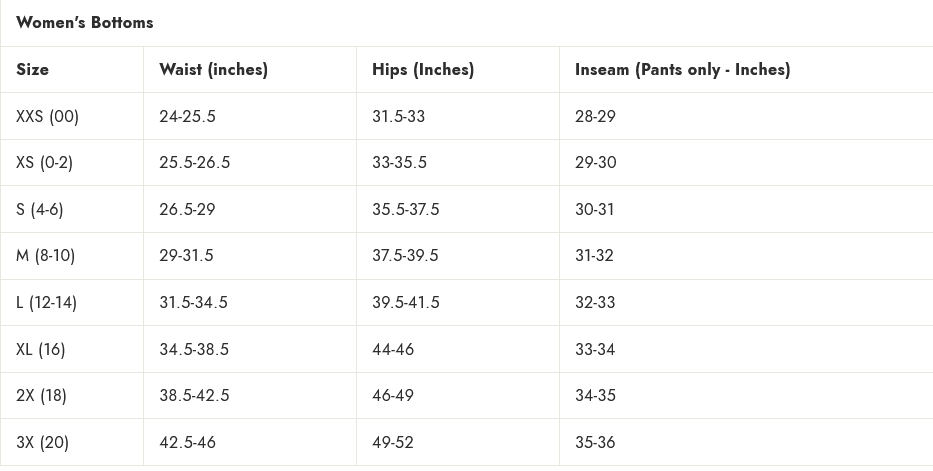Select the 2X (18) size cell
Viewport: 933px width, 471px height.
point(42,395)
